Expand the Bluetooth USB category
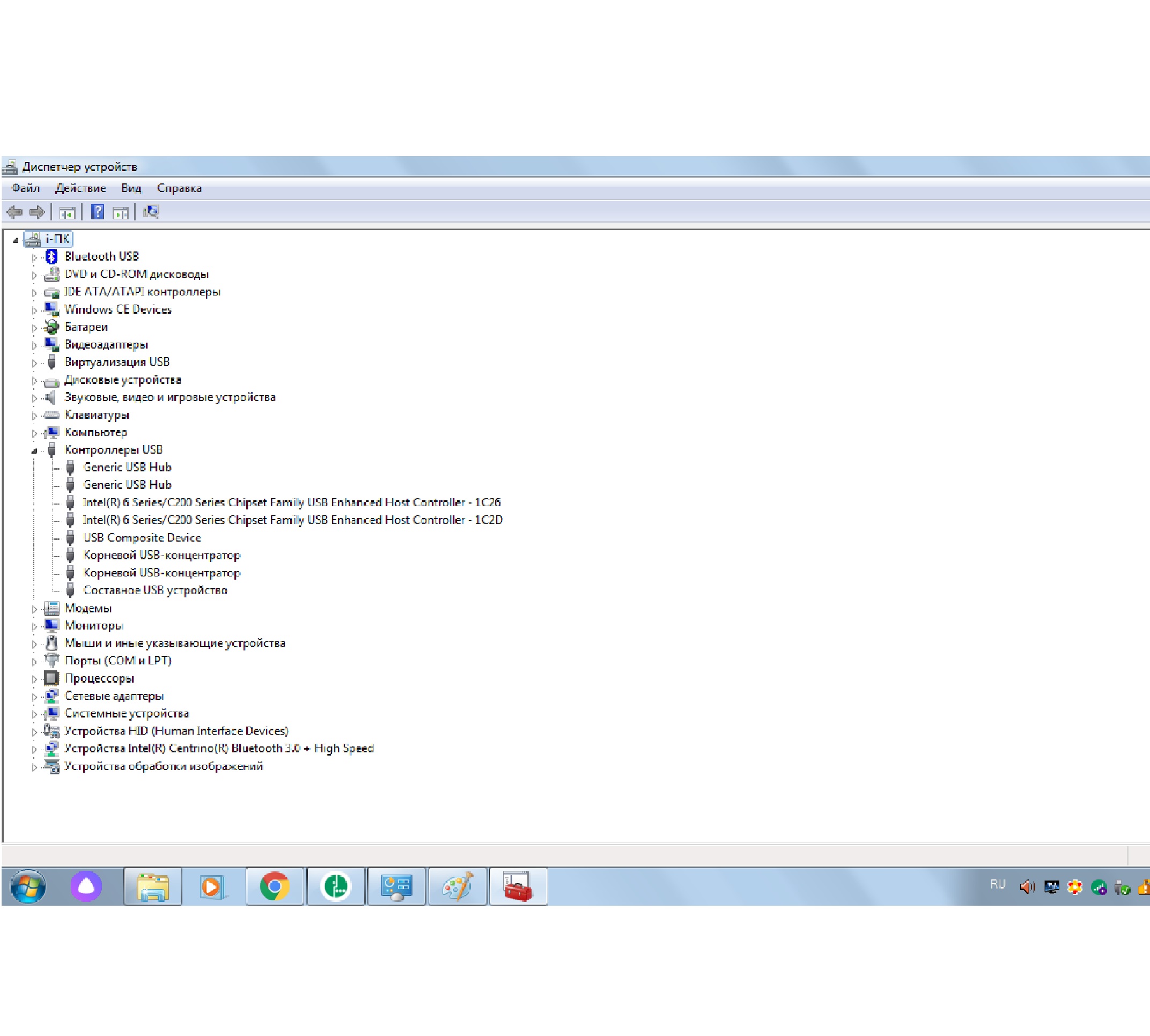Screen dimensions: 1150x1036 34,258
